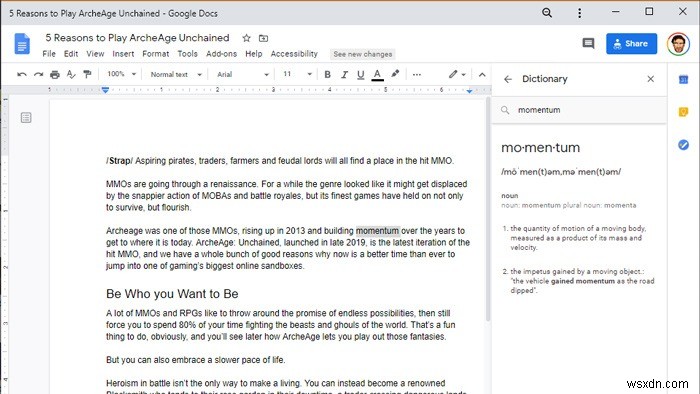The width and height of the screenshot is (700, 394).
Task: Open the Google account avatar
Action: pos(678,44)
